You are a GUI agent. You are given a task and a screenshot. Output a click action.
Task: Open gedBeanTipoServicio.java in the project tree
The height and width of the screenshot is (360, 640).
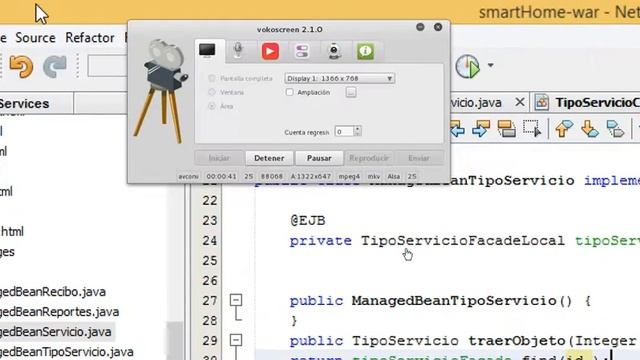click(67, 351)
